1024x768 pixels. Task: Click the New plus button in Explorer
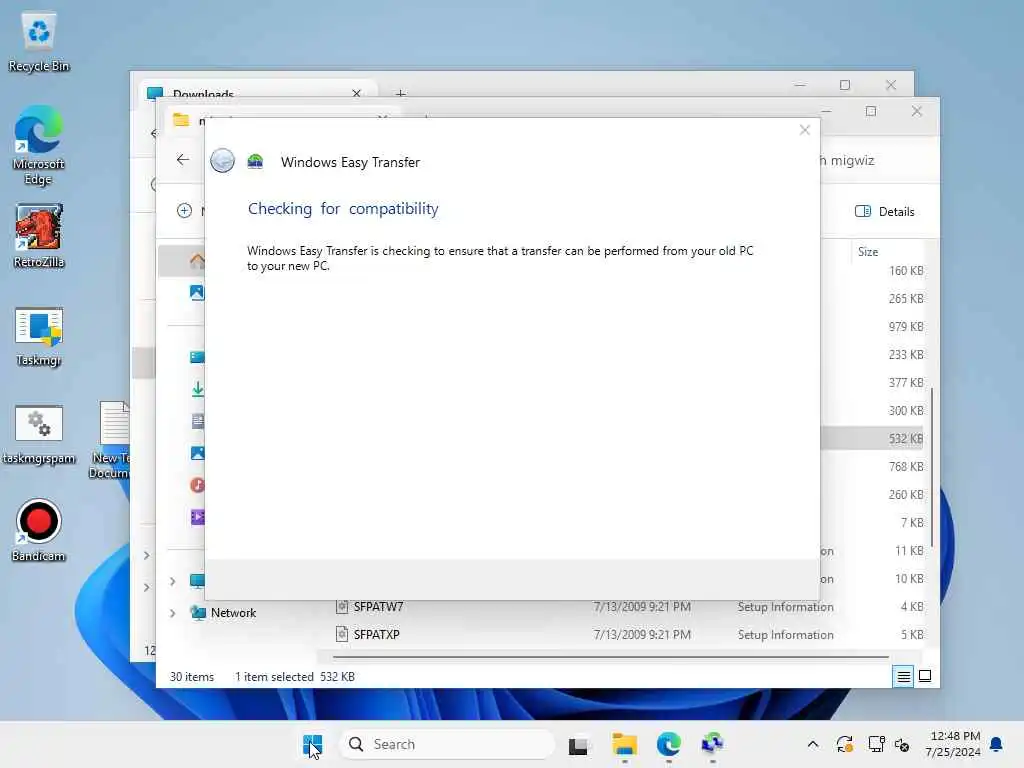click(184, 210)
